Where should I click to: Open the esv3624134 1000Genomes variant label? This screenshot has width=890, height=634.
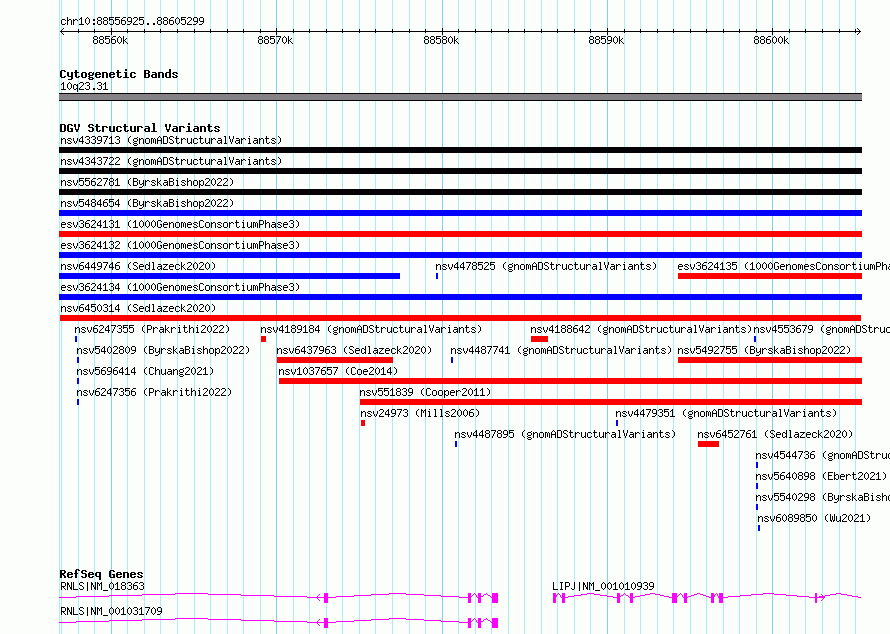pyautogui.click(x=180, y=287)
